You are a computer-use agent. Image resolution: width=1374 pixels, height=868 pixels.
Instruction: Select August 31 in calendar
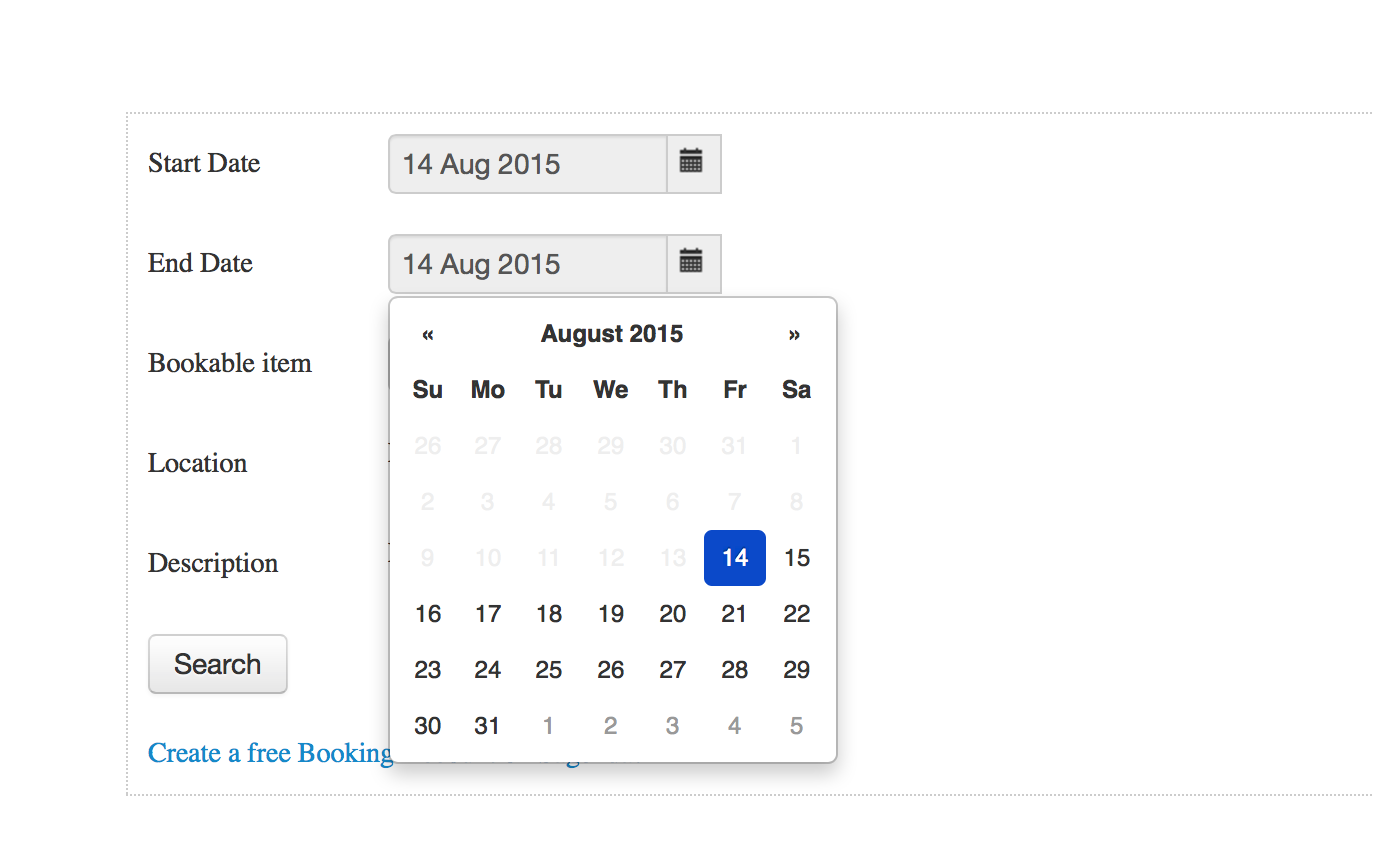(x=488, y=726)
